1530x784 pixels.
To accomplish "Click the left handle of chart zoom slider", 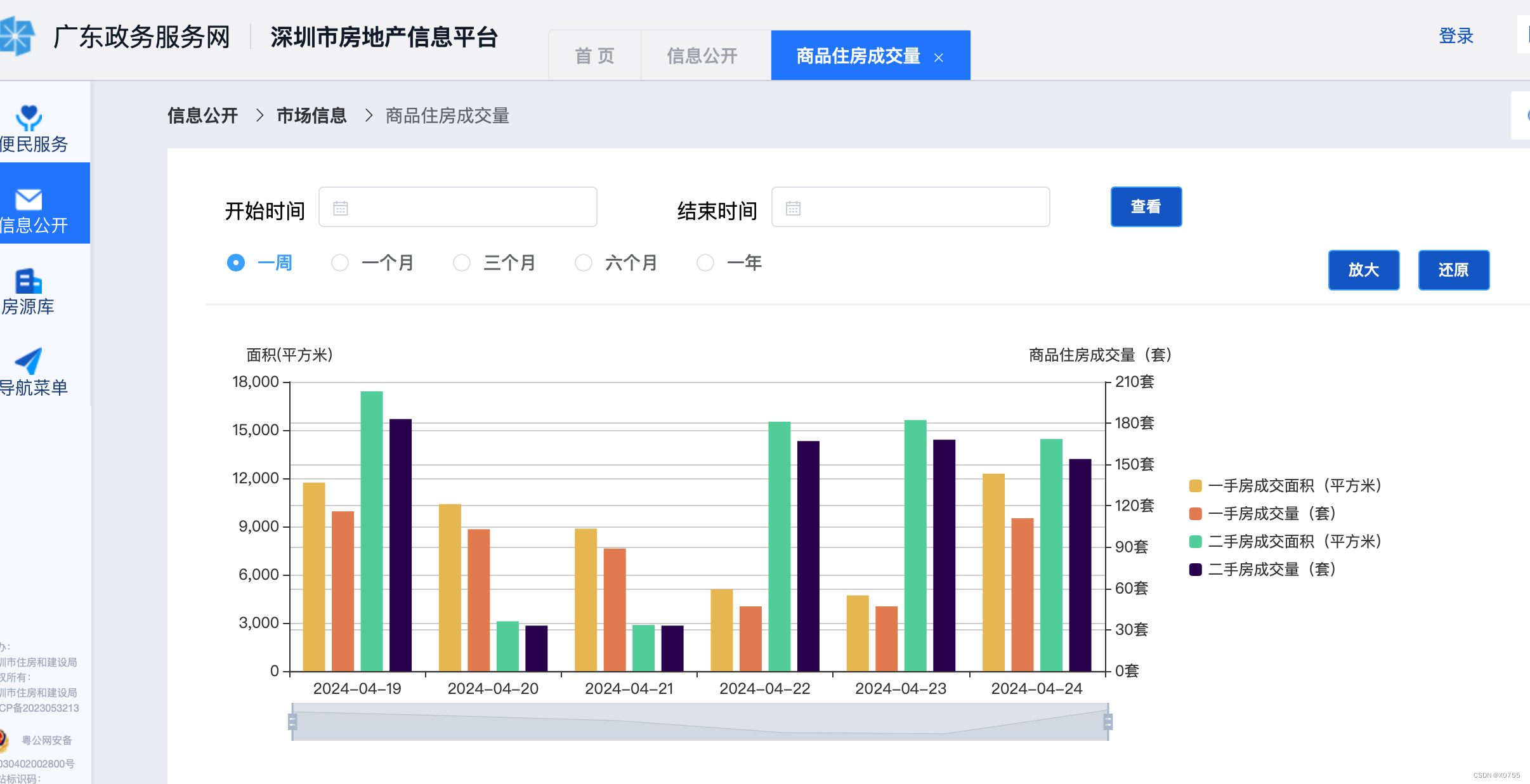I will tap(292, 722).
